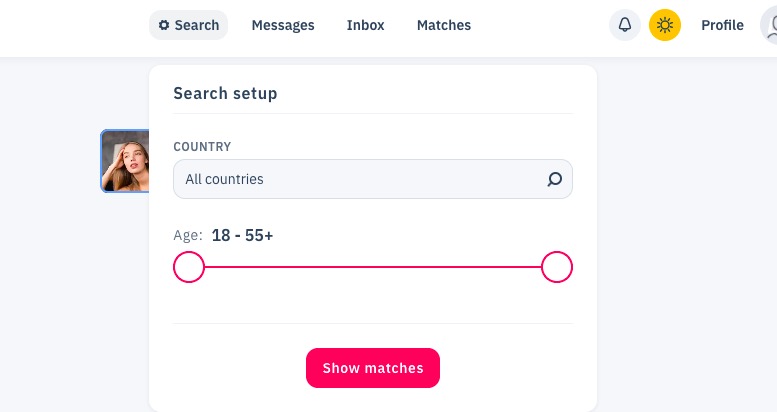This screenshot has height=412, width=777.
Task: Select the maximum age slider handle
Action: (x=557, y=267)
